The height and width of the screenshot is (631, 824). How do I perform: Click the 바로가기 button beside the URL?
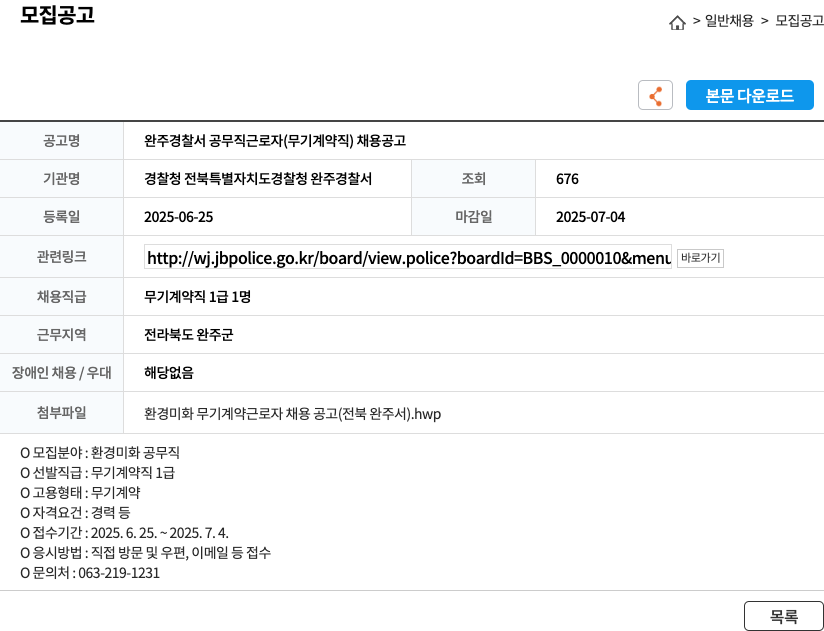point(700,258)
